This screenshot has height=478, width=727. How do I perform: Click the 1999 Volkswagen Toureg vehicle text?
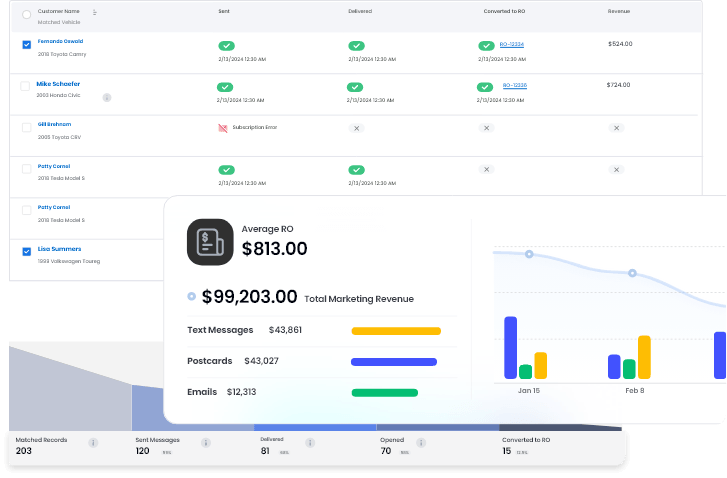tap(69, 261)
